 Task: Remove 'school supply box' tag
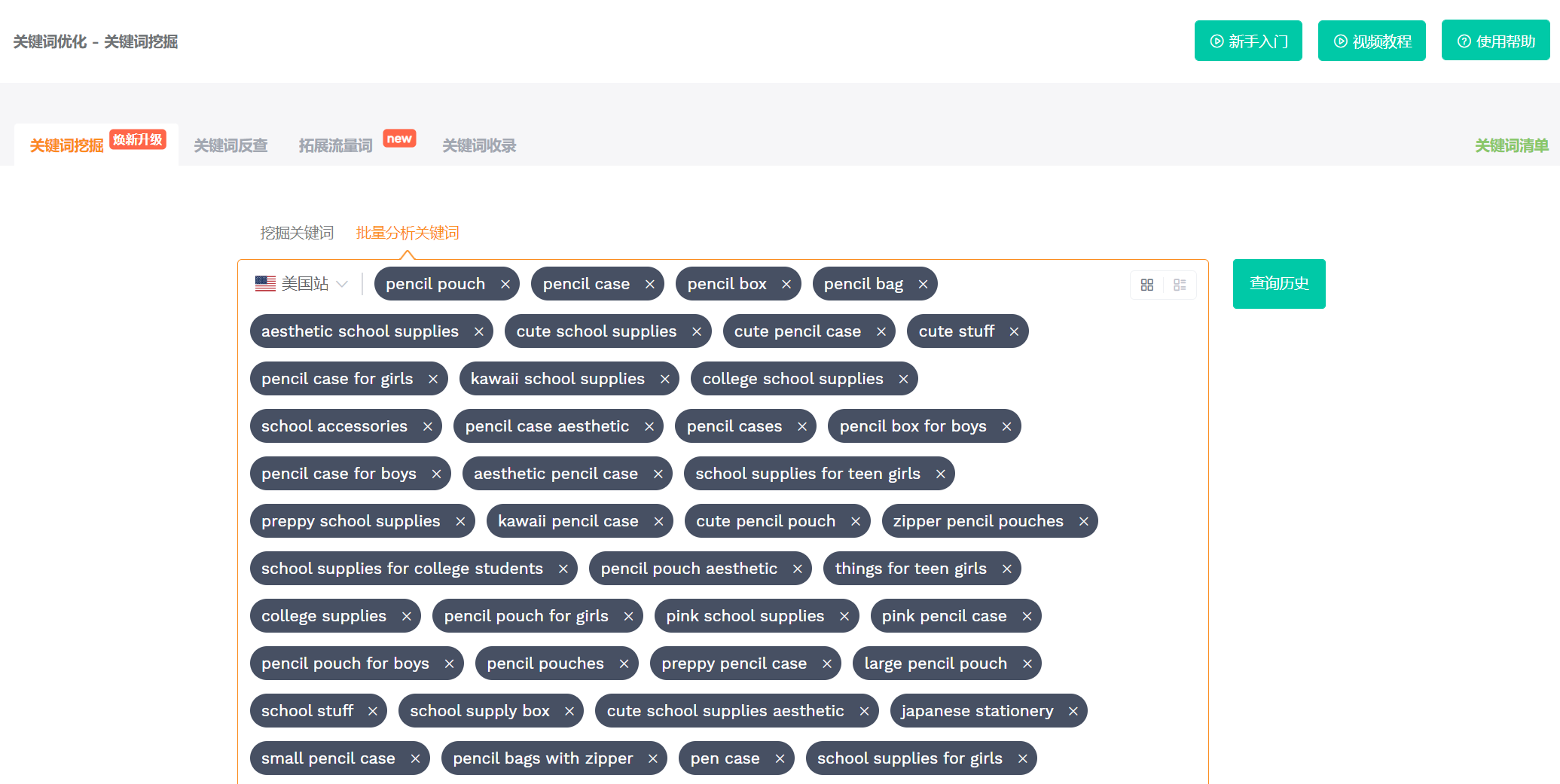point(569,712)
